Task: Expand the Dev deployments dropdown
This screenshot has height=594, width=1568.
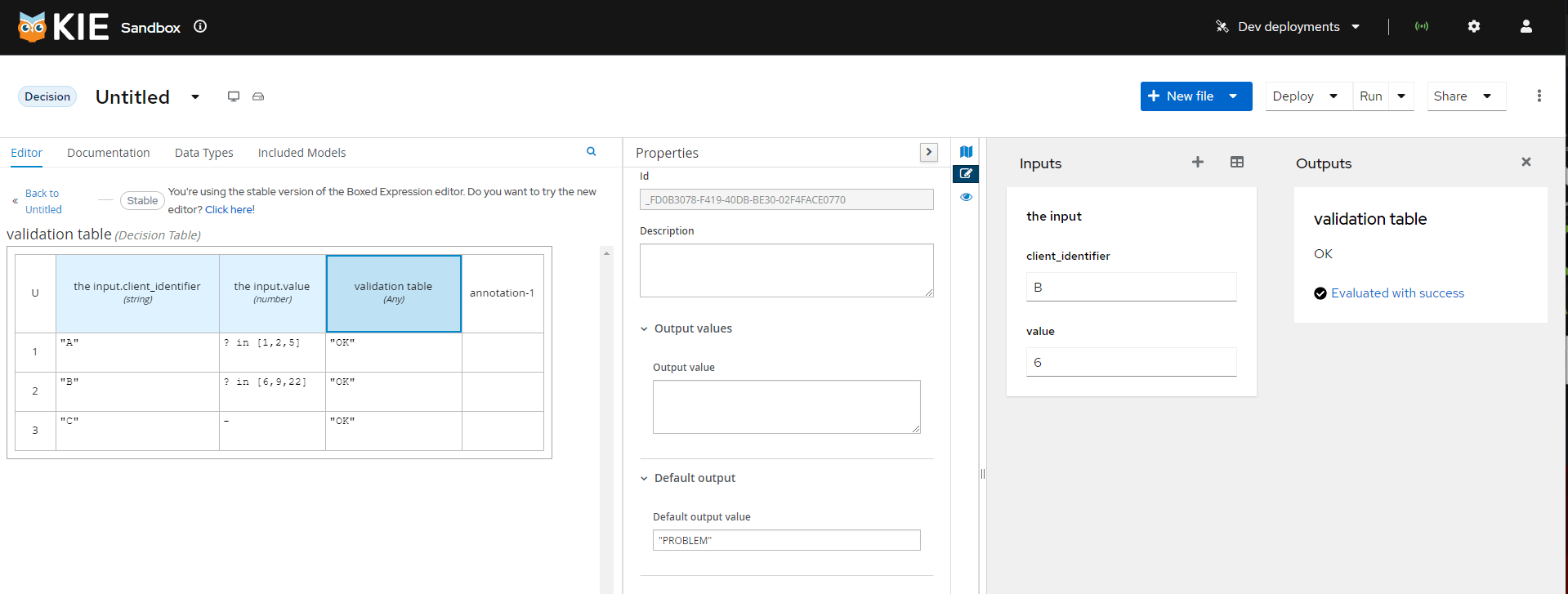Action: [x=1356, y=27]
